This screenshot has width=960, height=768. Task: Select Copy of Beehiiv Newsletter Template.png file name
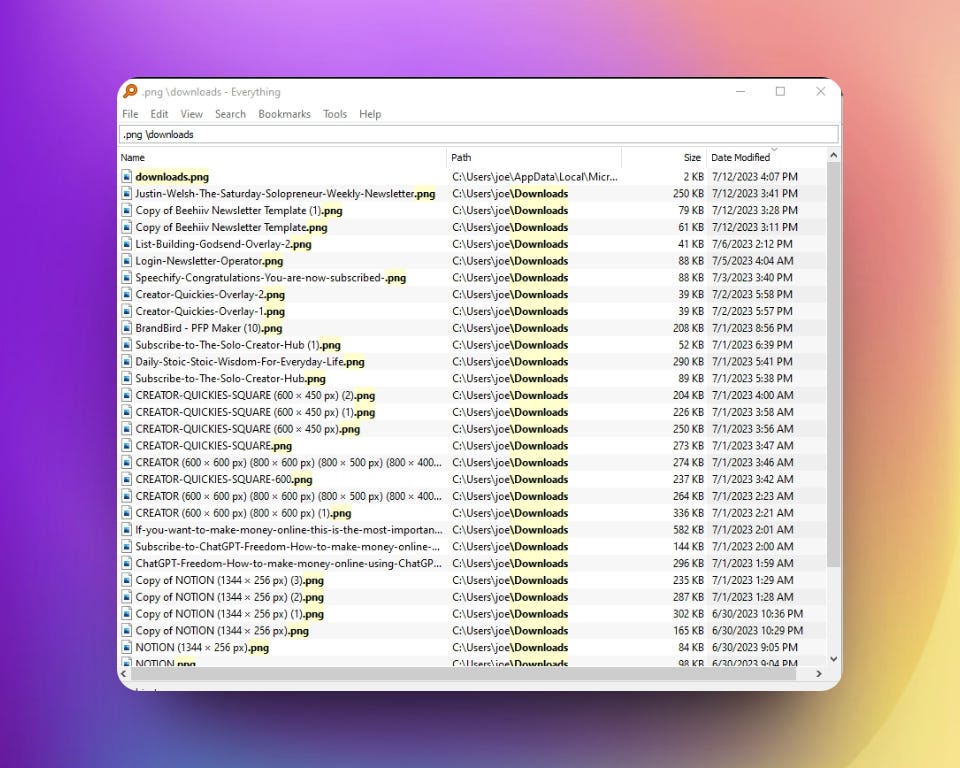coord(231,227)
